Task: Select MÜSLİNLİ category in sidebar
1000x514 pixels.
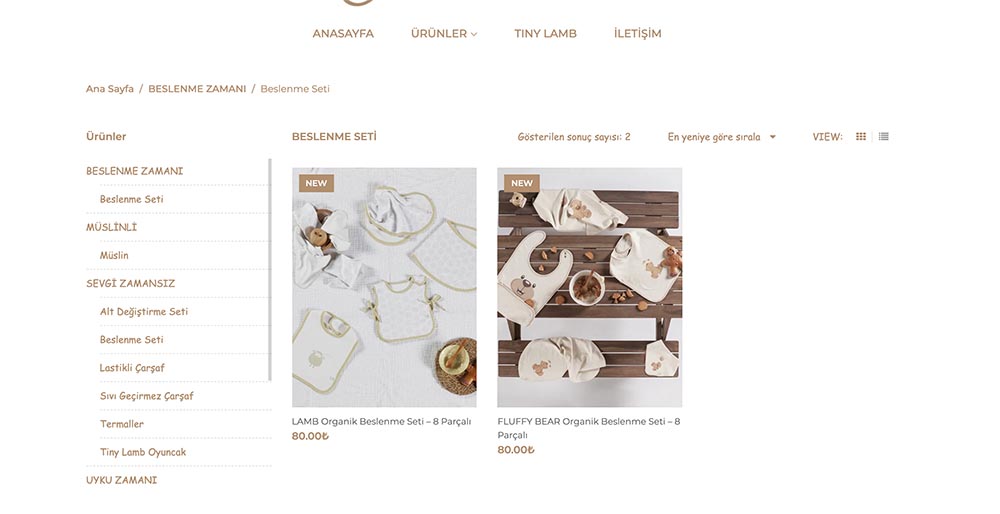Action: 112,227
